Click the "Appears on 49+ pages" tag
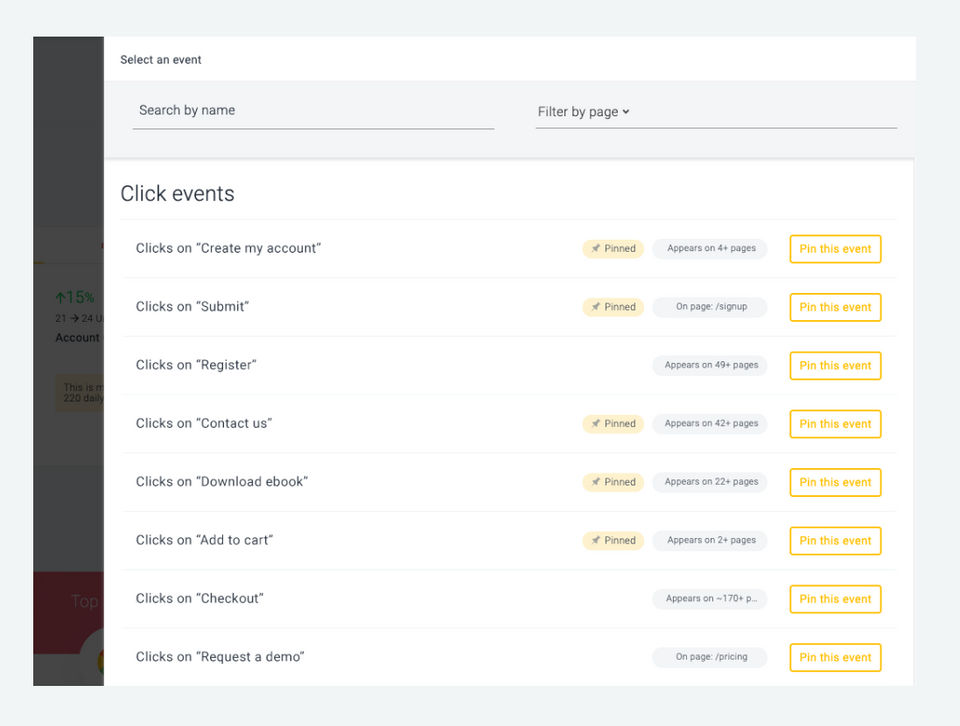Image resolution: width=960 pixels, height=726 pixels. tap(711, 366)
